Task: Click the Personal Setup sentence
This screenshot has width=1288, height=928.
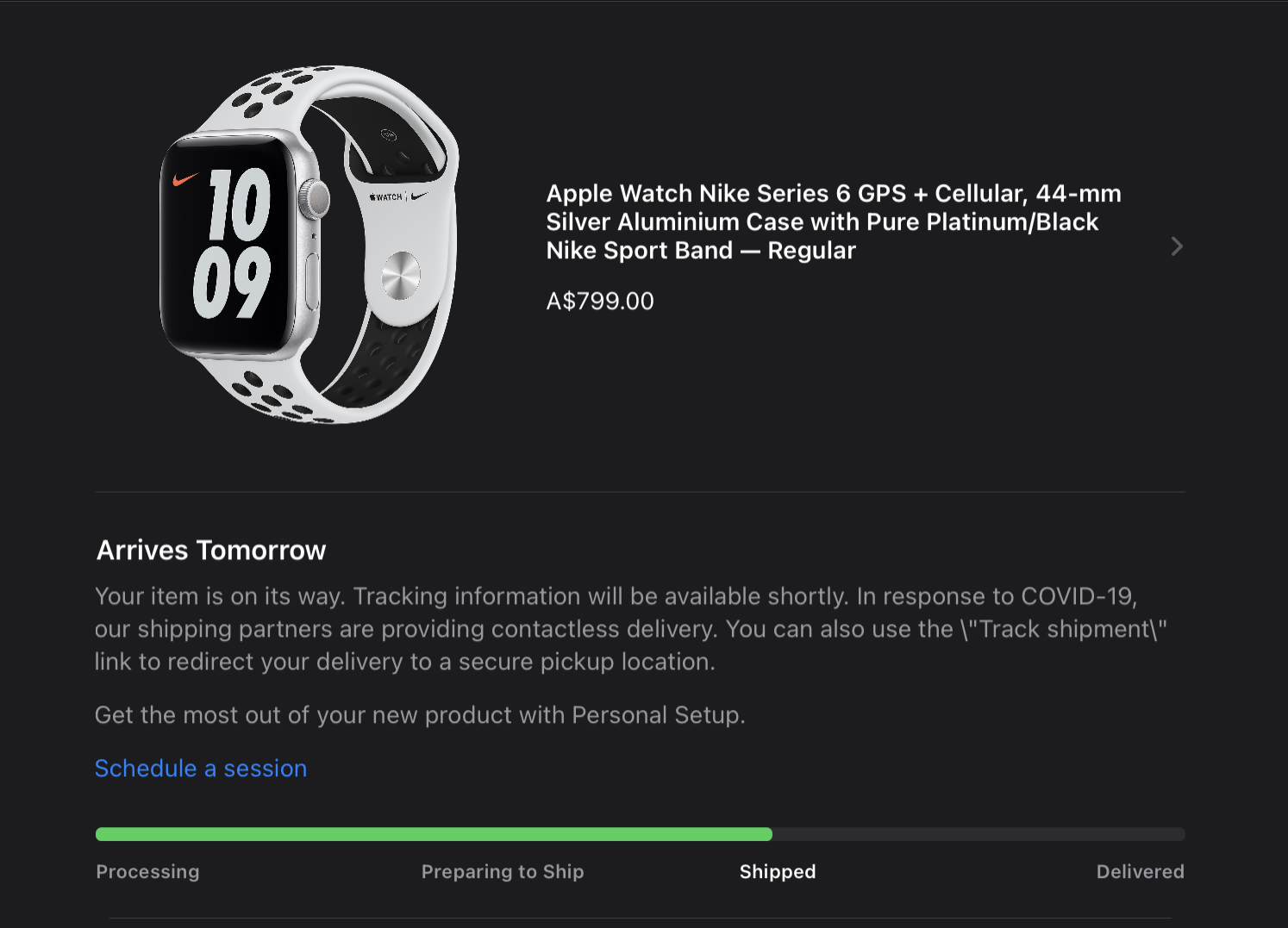Action: click(x=420, y=715)
